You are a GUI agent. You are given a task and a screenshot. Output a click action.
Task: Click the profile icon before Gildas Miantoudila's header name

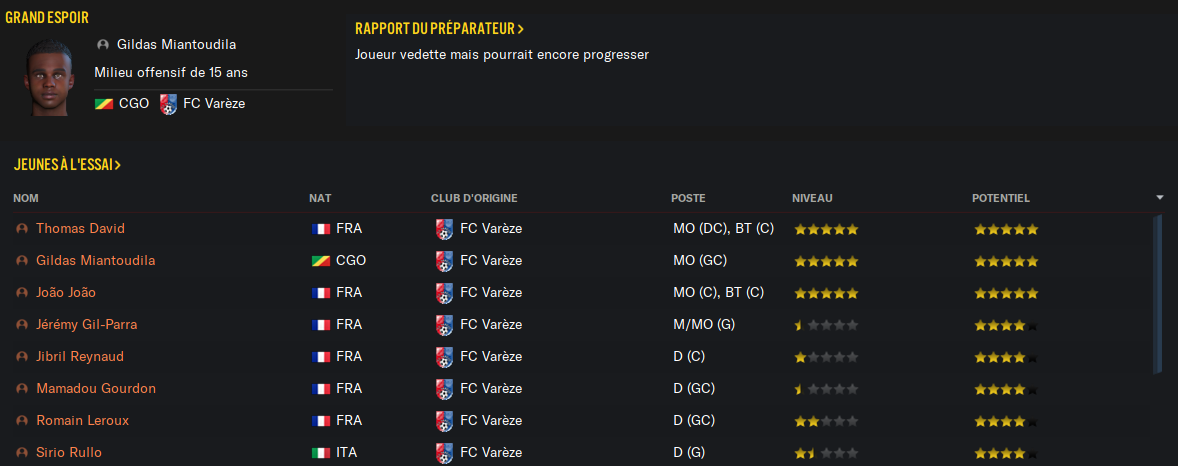[x=103, y=45]
